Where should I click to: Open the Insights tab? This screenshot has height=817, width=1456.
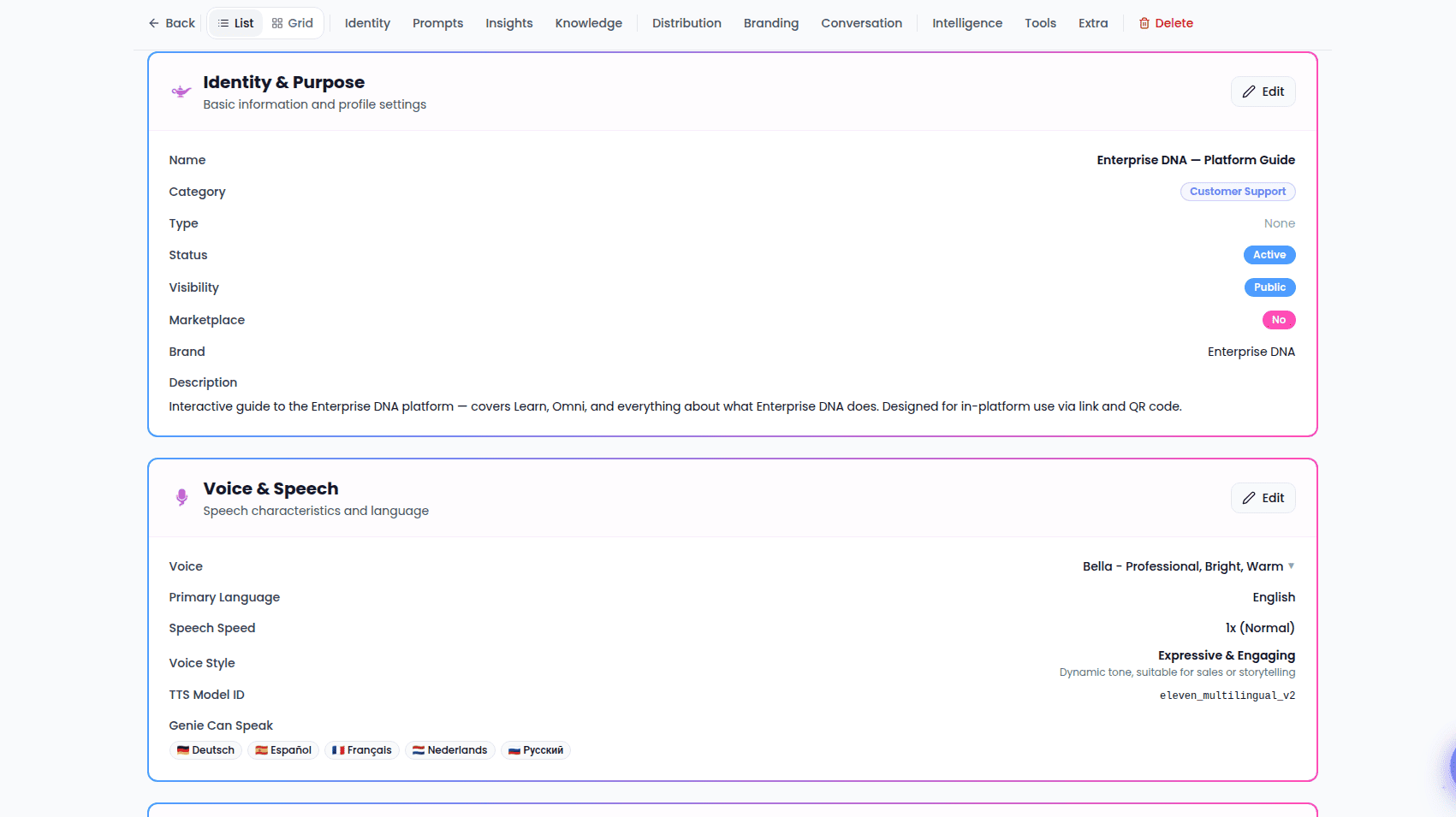click(508, 23)
